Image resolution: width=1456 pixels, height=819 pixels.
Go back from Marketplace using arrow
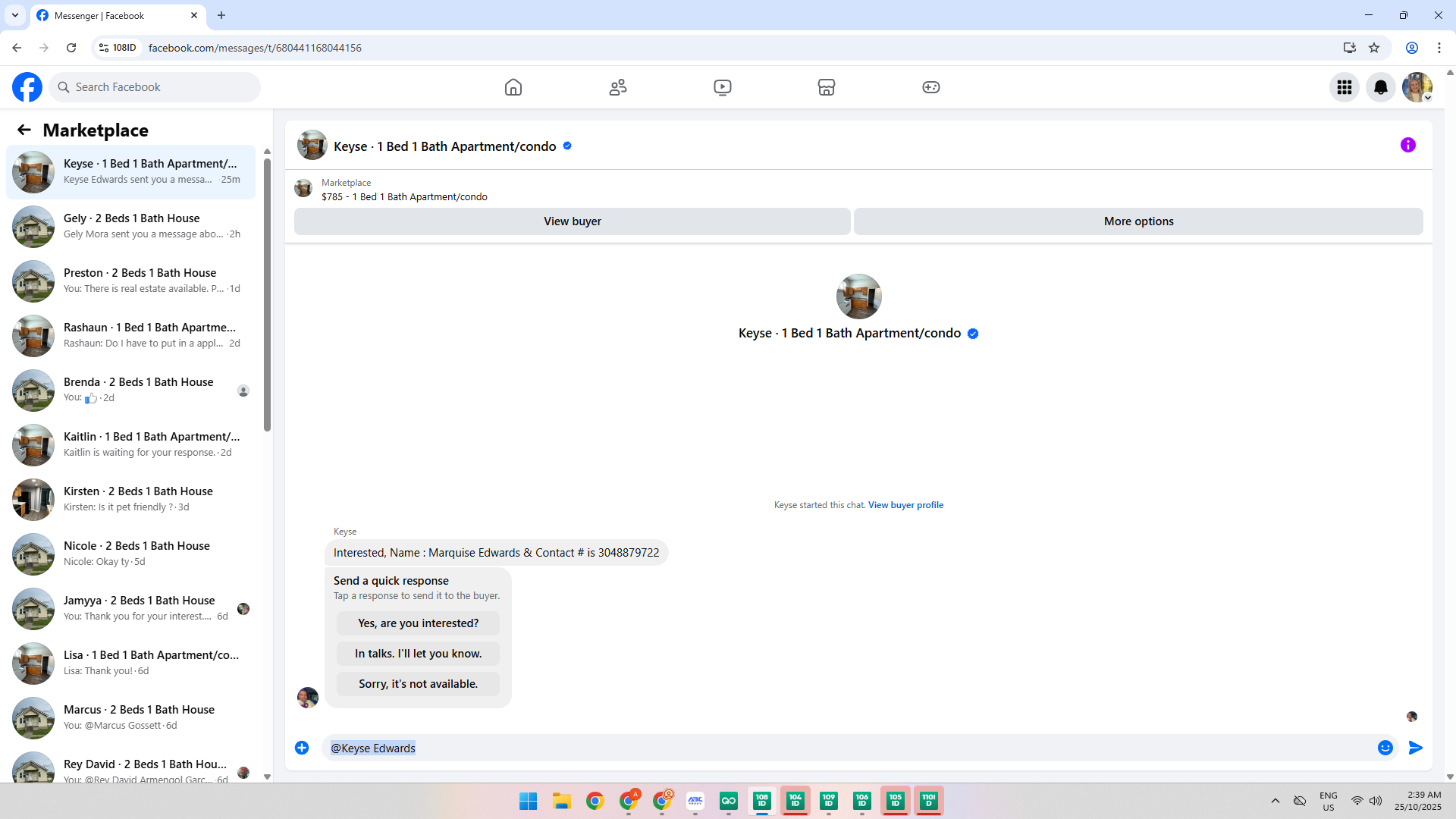pos(24,130)
